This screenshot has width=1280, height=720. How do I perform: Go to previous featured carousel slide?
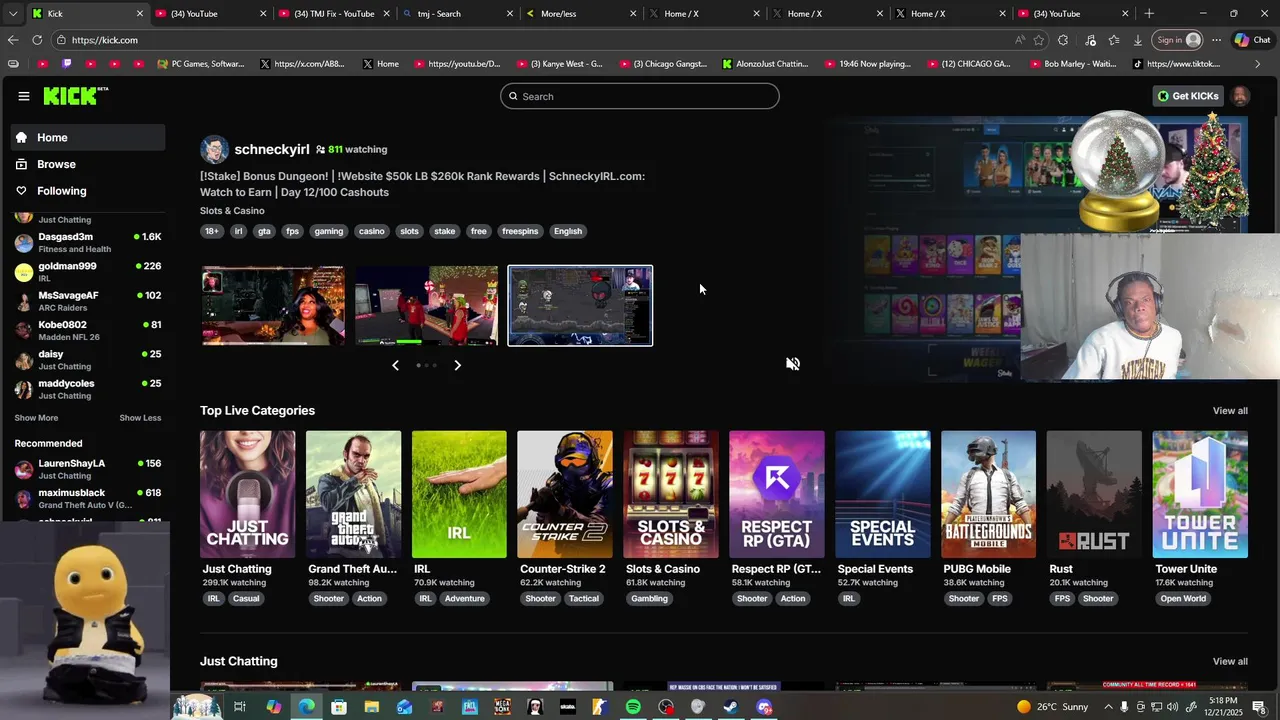click(x=395, y=365)
